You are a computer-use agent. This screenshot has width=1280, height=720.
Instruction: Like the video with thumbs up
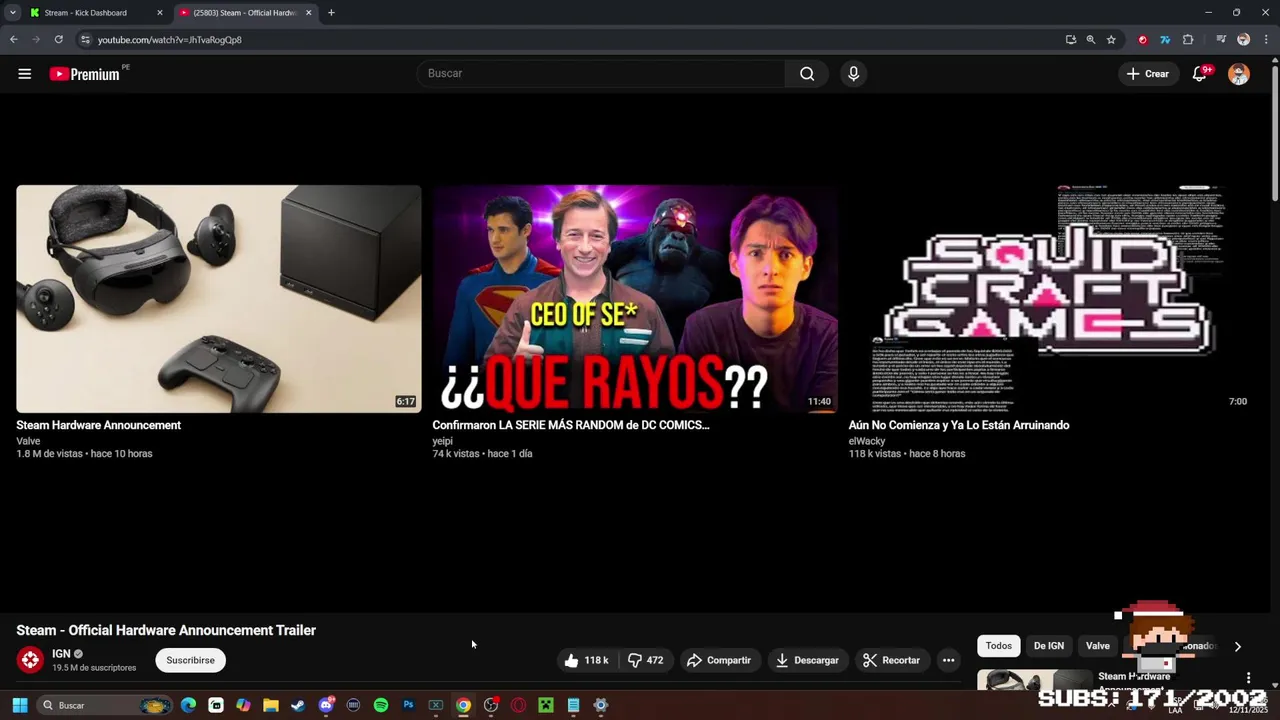(587, 660)
